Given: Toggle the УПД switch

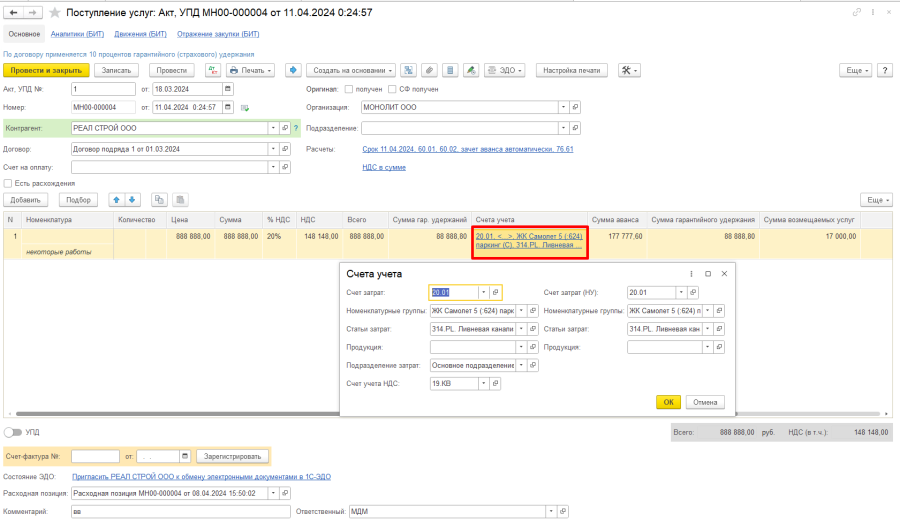Looking at the screenshot, I should 13,432.
